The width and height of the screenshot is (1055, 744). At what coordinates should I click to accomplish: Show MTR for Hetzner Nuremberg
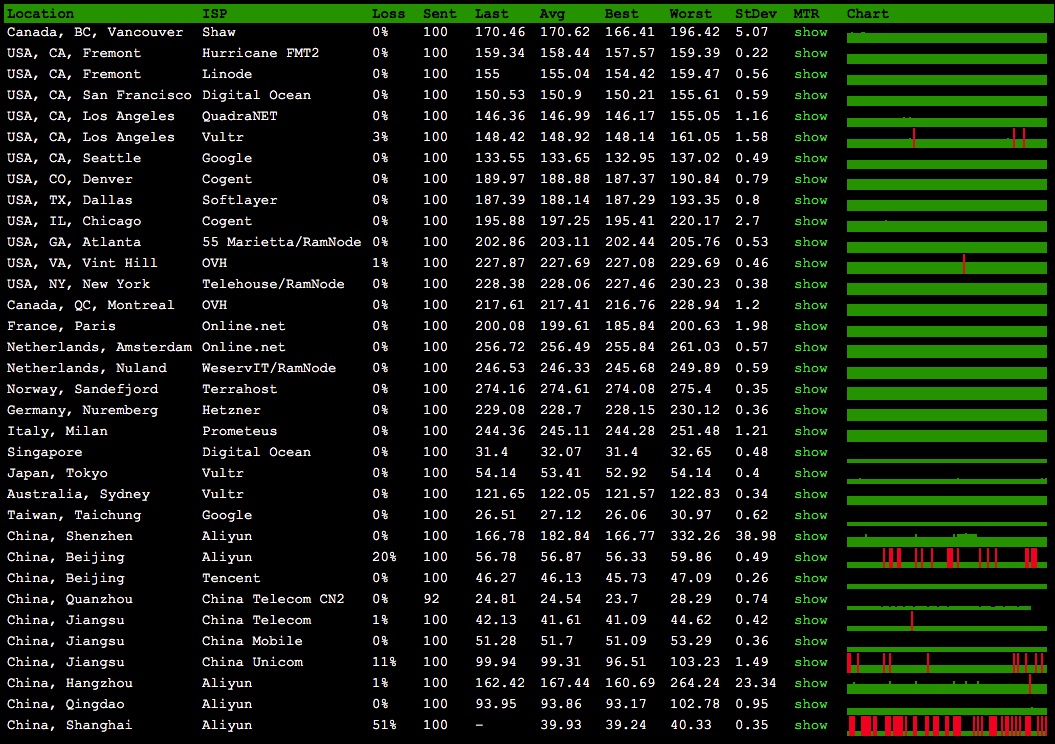(x=810, y=410)
